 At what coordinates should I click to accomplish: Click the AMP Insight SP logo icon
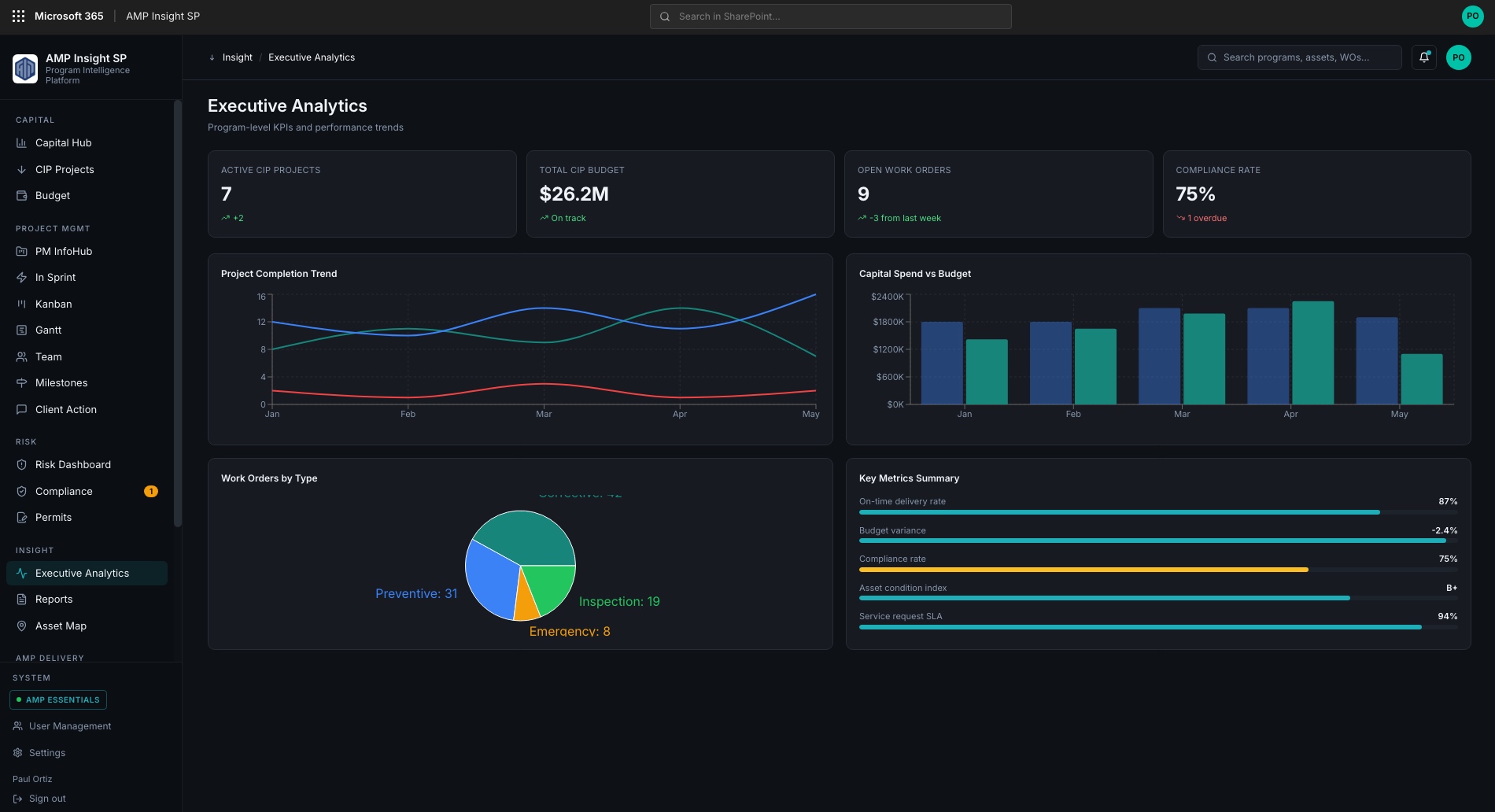(x=25, y=69)
